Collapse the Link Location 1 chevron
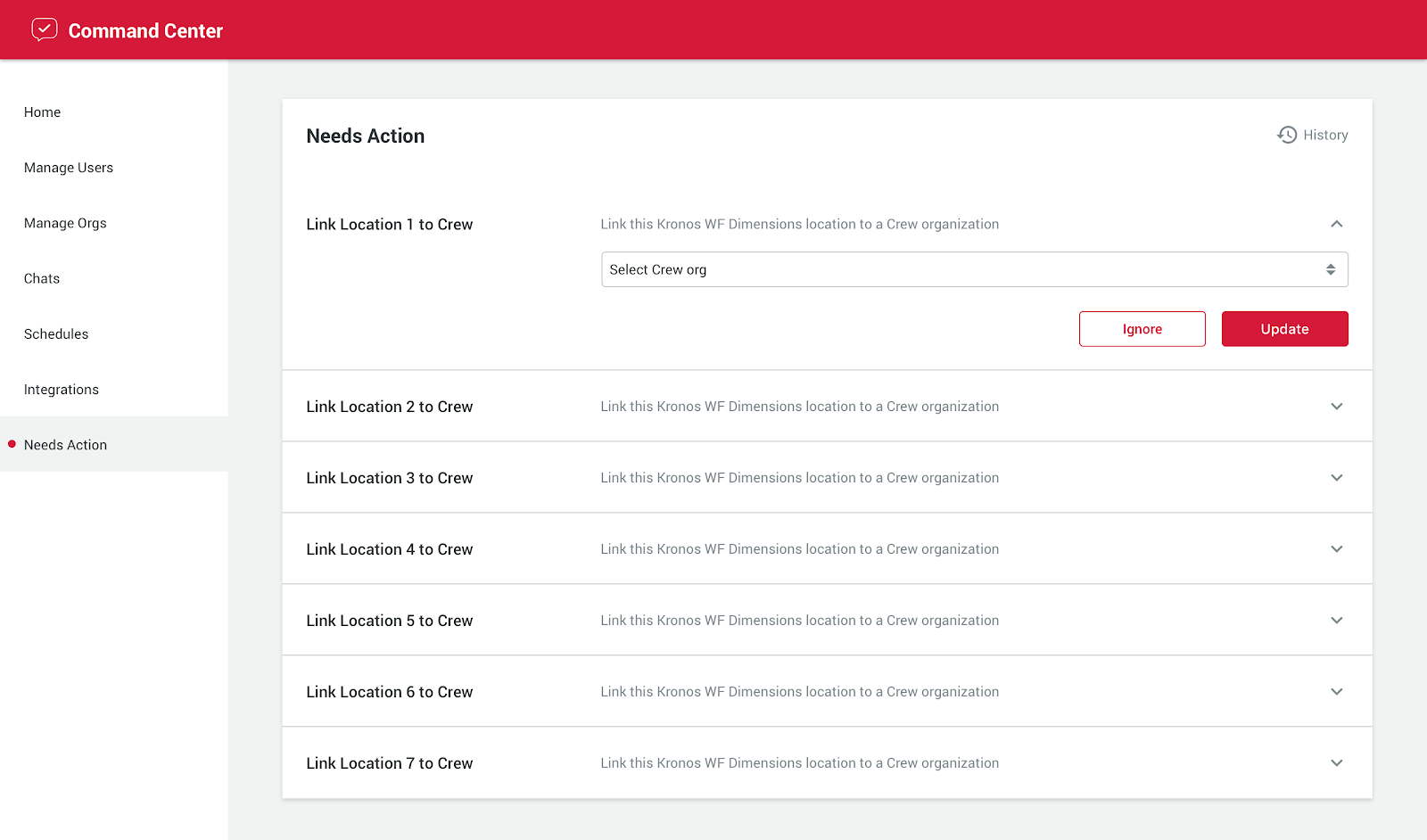This screenshot has width=1427, height=840. [x=1337, y=224]
